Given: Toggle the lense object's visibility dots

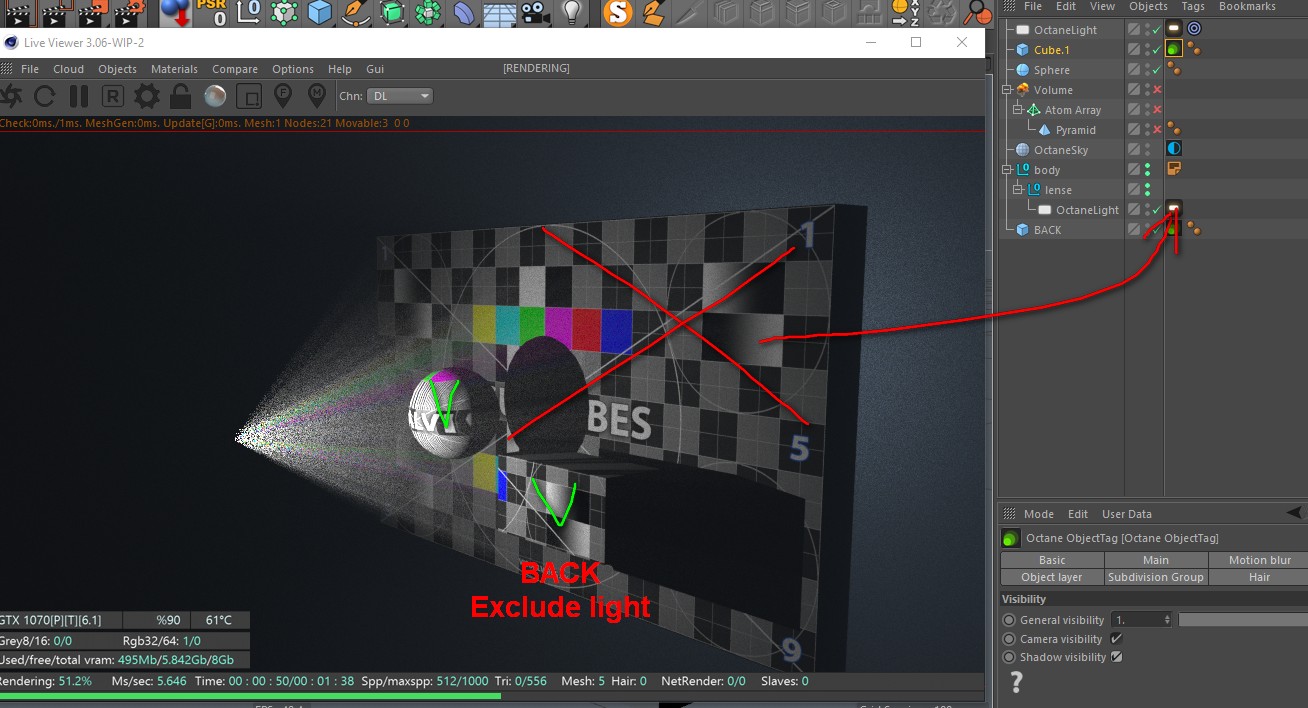Looking at the screenshot, I should [1147, 190].
